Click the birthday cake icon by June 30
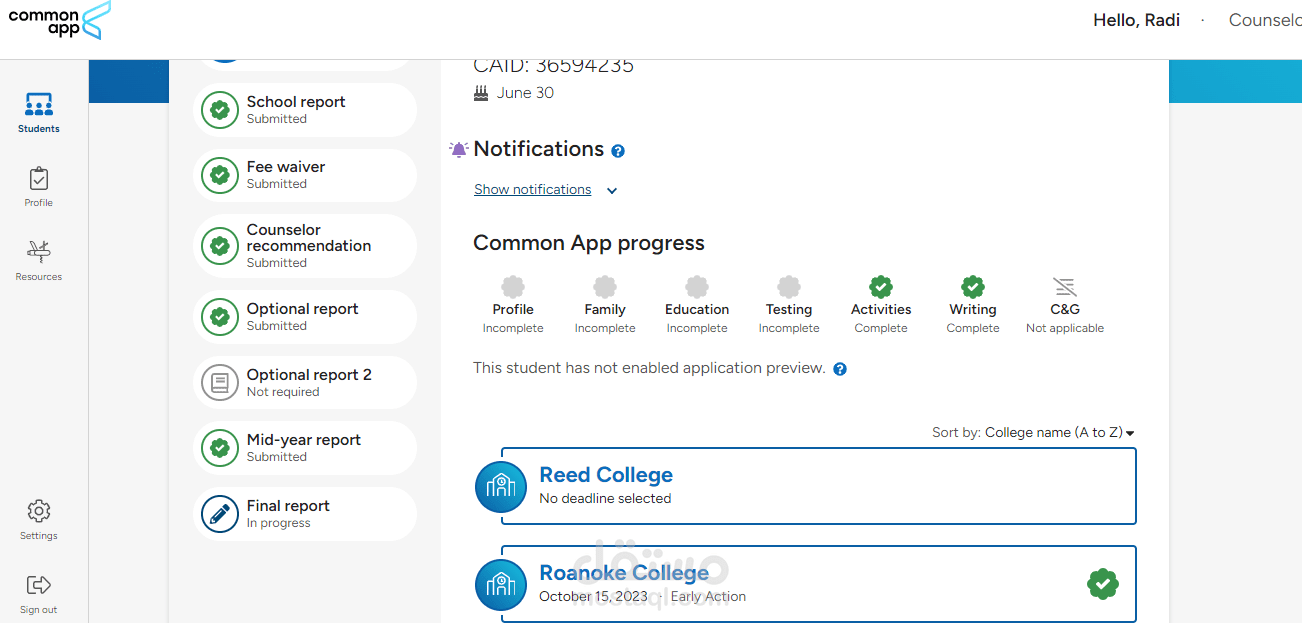1302x623 pixels. coord(482,93)
